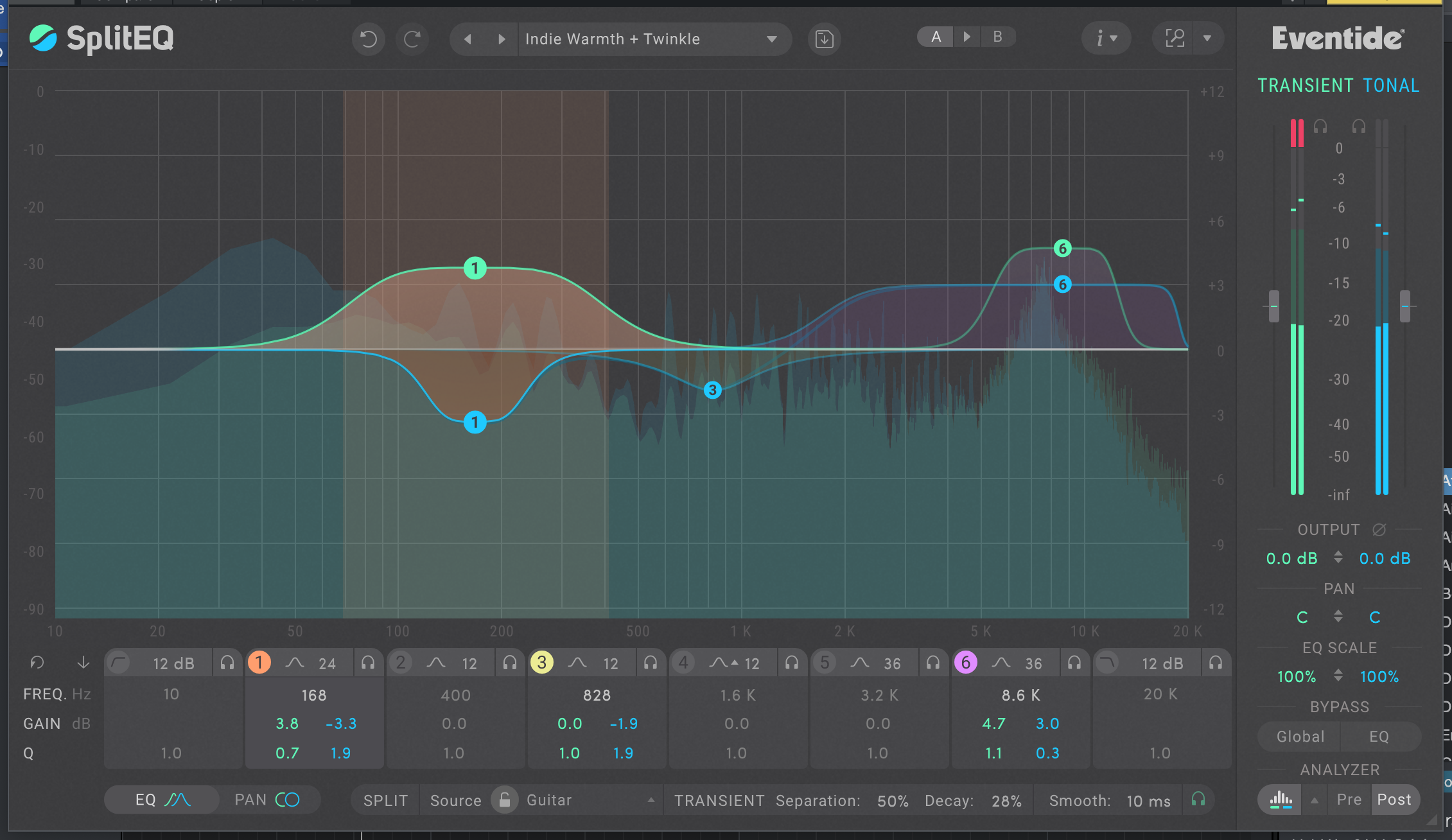Solo band 1 with headphone icon

[x=368, y=663]
